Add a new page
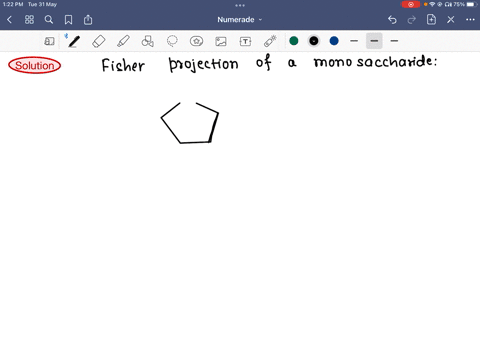The width and height of the screenshot is (480, 360). pos(431,20)
